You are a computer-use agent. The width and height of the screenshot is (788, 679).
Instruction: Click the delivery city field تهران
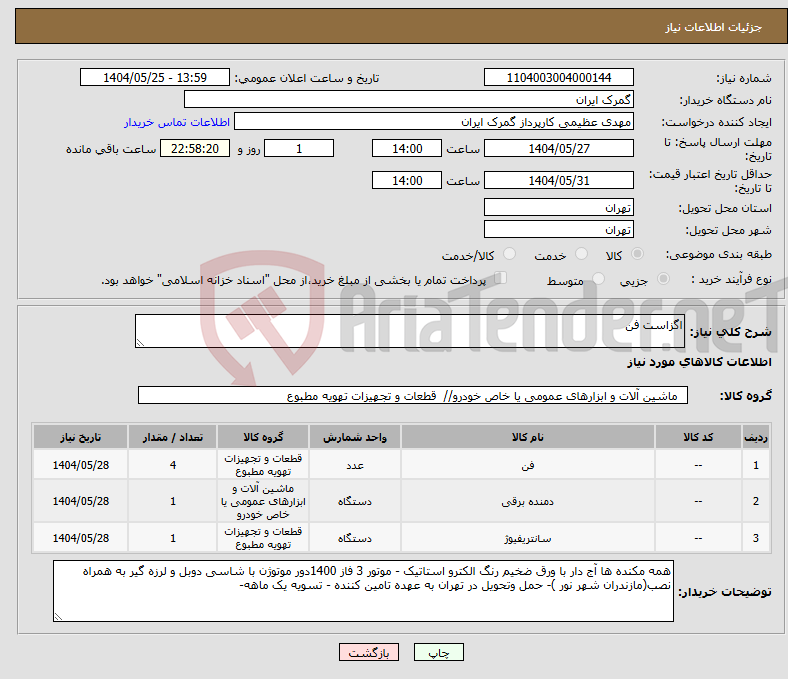point(558,229)
